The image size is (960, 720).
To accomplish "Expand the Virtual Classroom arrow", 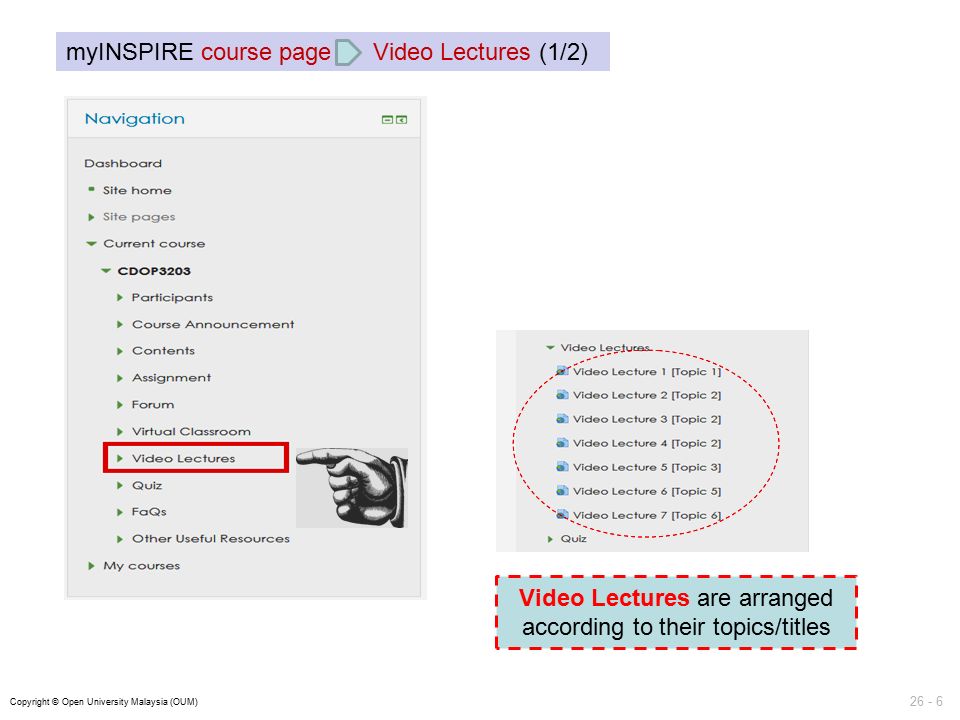I will pyautogui.click(x=120, y=432).
